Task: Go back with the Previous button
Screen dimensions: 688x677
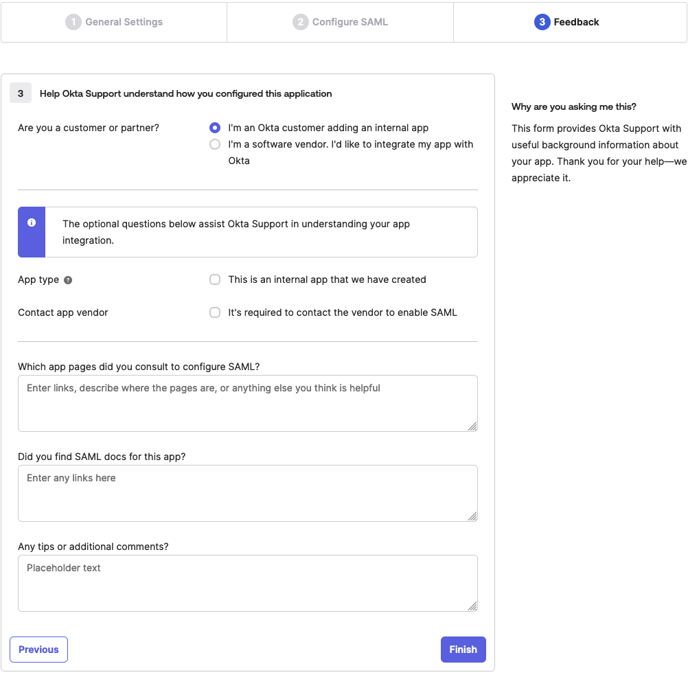Action: coord(39,650)
